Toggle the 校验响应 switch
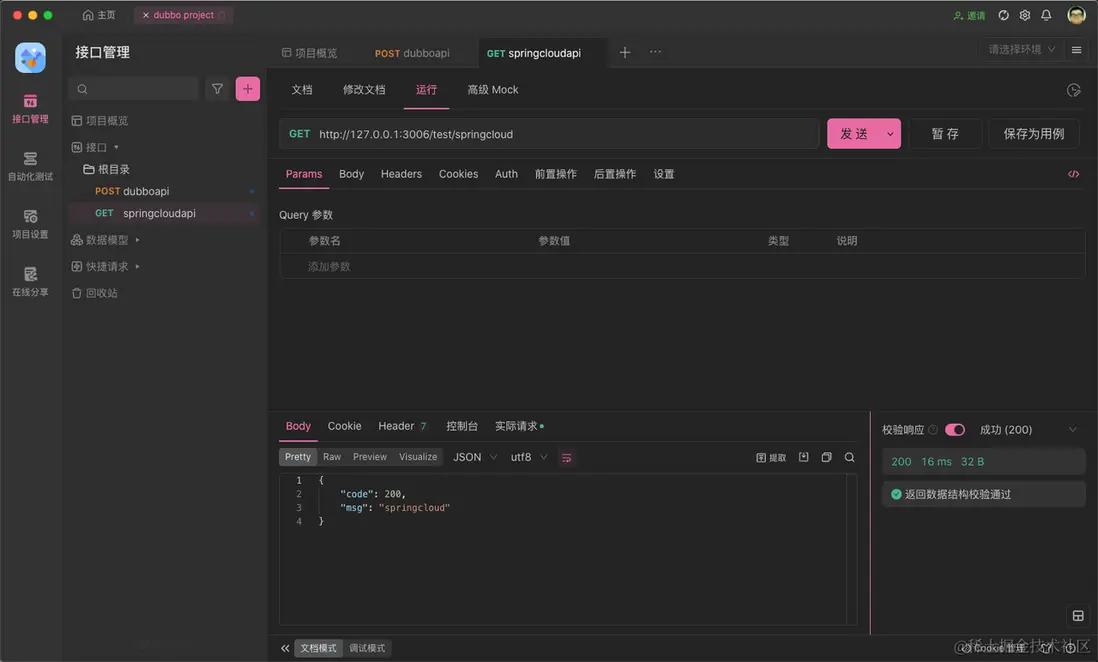The width and height of the screenshot is (1098, 662). 954,430
